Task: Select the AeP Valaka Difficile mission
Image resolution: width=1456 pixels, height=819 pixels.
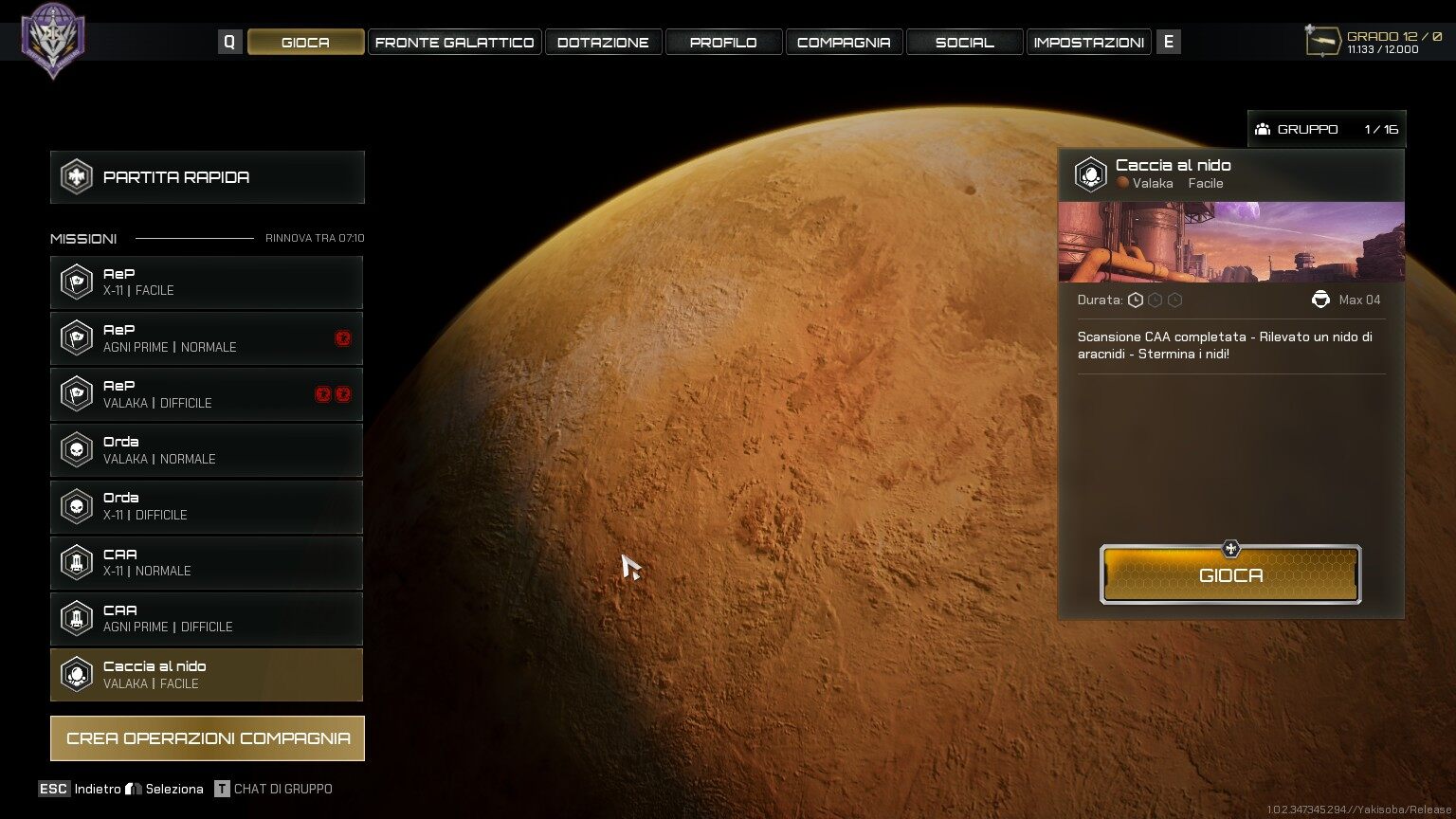Action: pos(207,394)
